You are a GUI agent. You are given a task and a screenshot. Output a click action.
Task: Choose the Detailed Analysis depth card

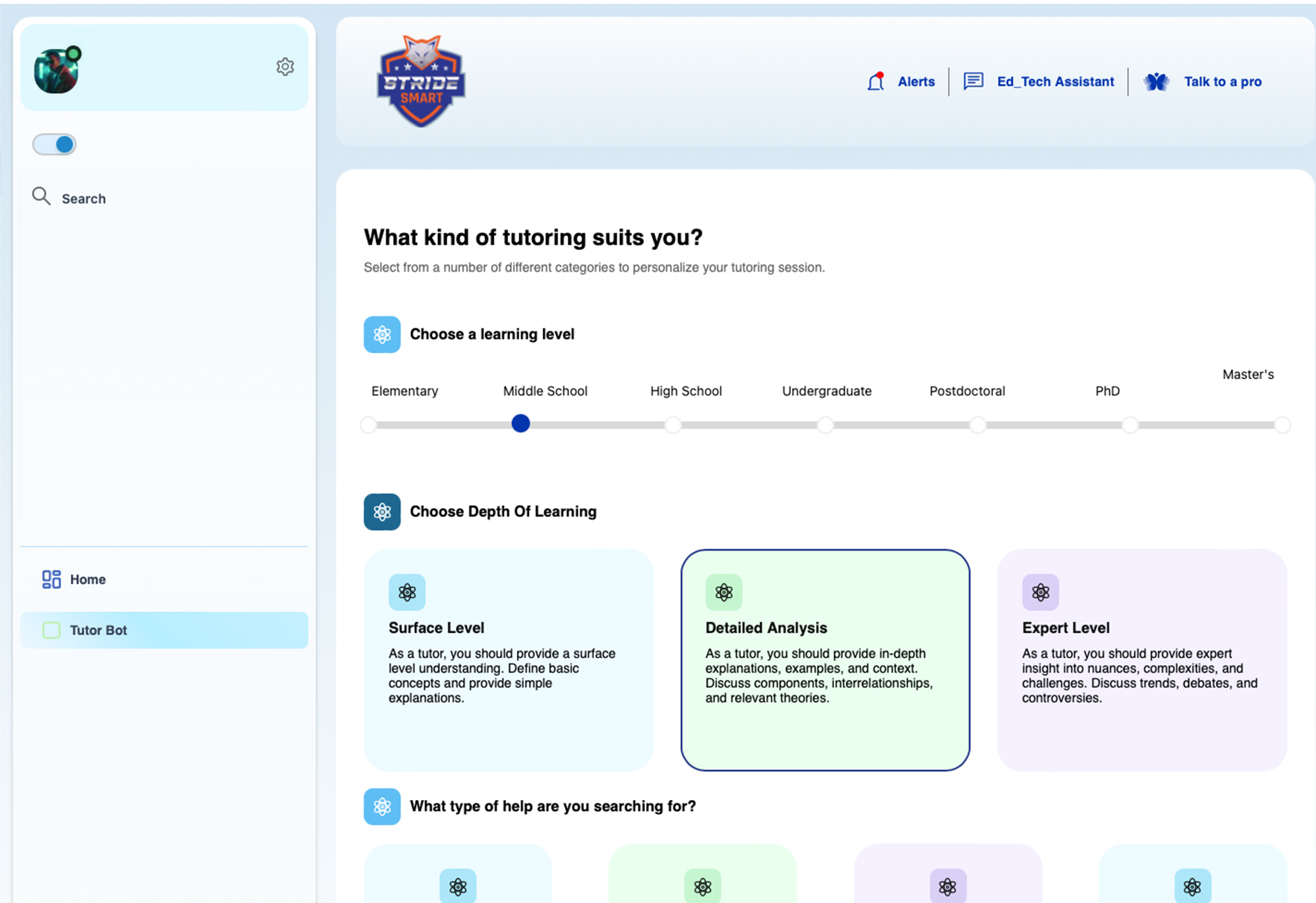pyautogui.click(x=825, y=660)
